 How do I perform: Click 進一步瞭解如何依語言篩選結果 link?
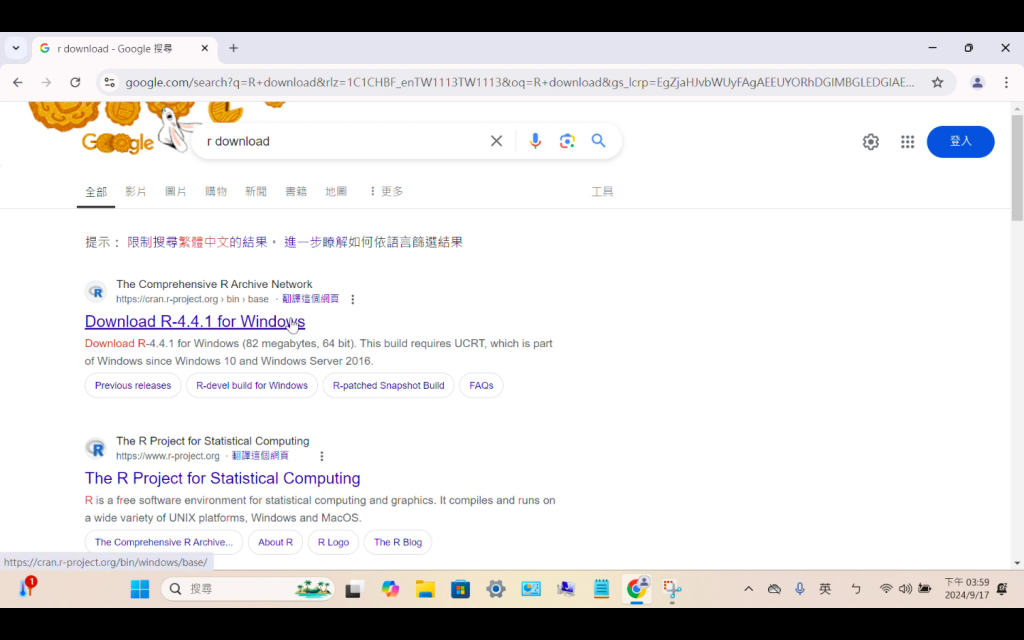coord(373,242)
